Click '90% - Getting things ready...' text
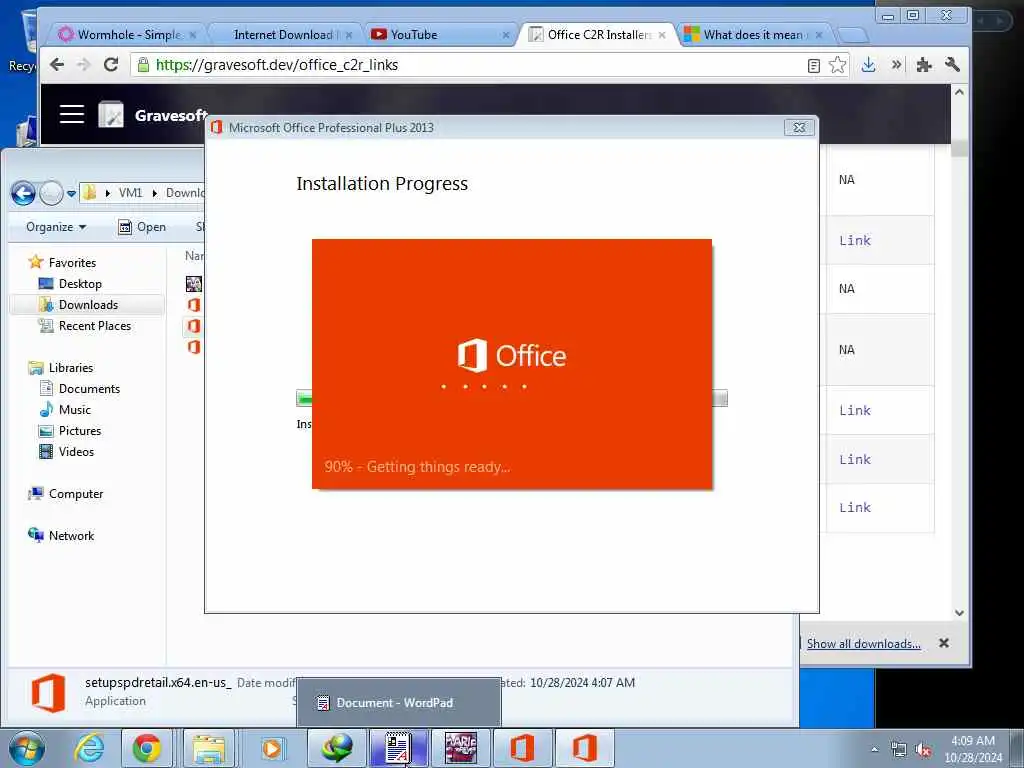Viewport: 1024px width, 768px height. pos(417,467)
